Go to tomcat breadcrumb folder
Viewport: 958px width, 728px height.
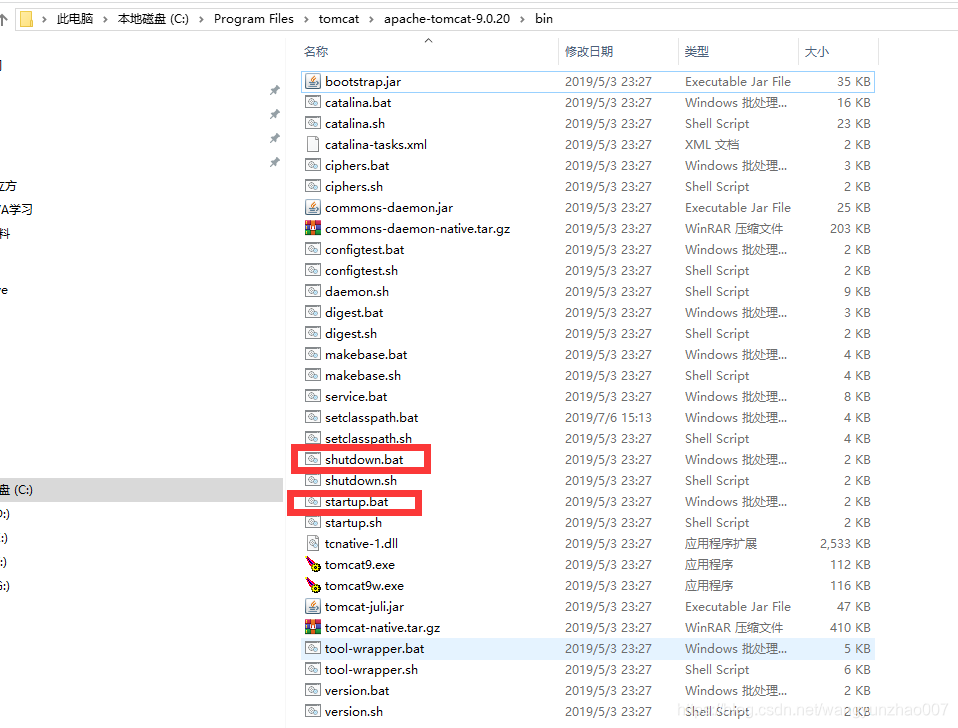coord(339,19)
